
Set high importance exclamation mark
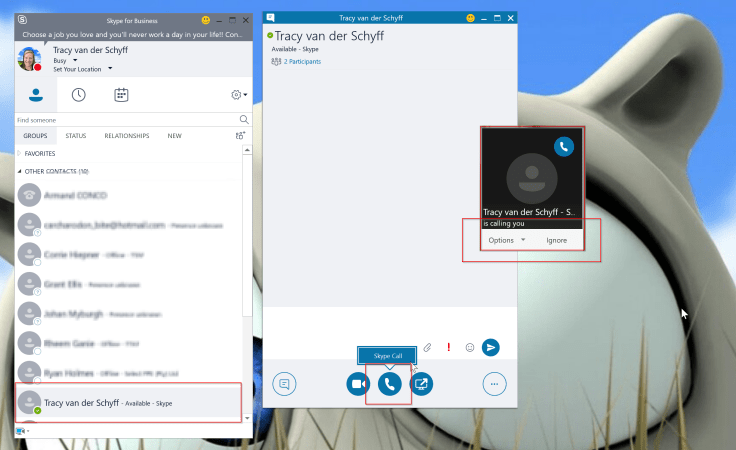448,347
